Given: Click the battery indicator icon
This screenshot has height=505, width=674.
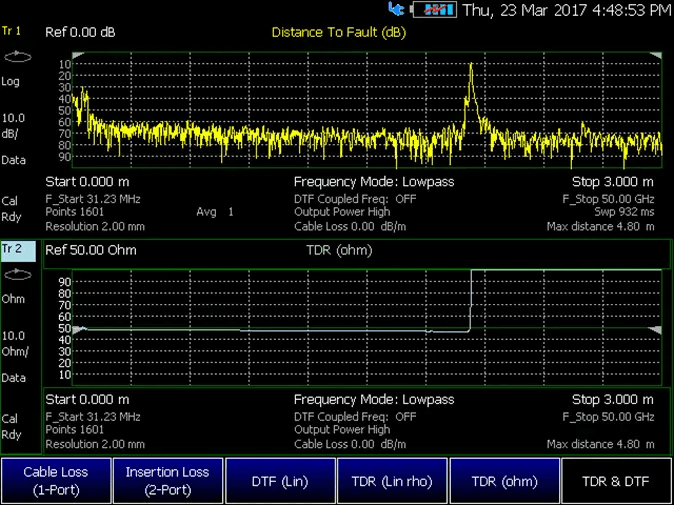Looking at the screenshot, I should (434, 10).
